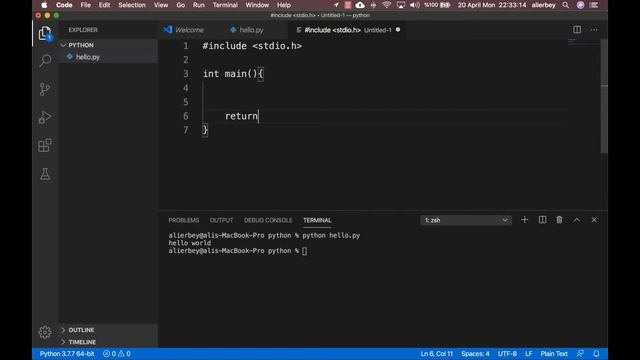The image size is (640, 360).
Task: Select Python 3.7.7 64-bit interpreter
Action: tap(67, 353)
